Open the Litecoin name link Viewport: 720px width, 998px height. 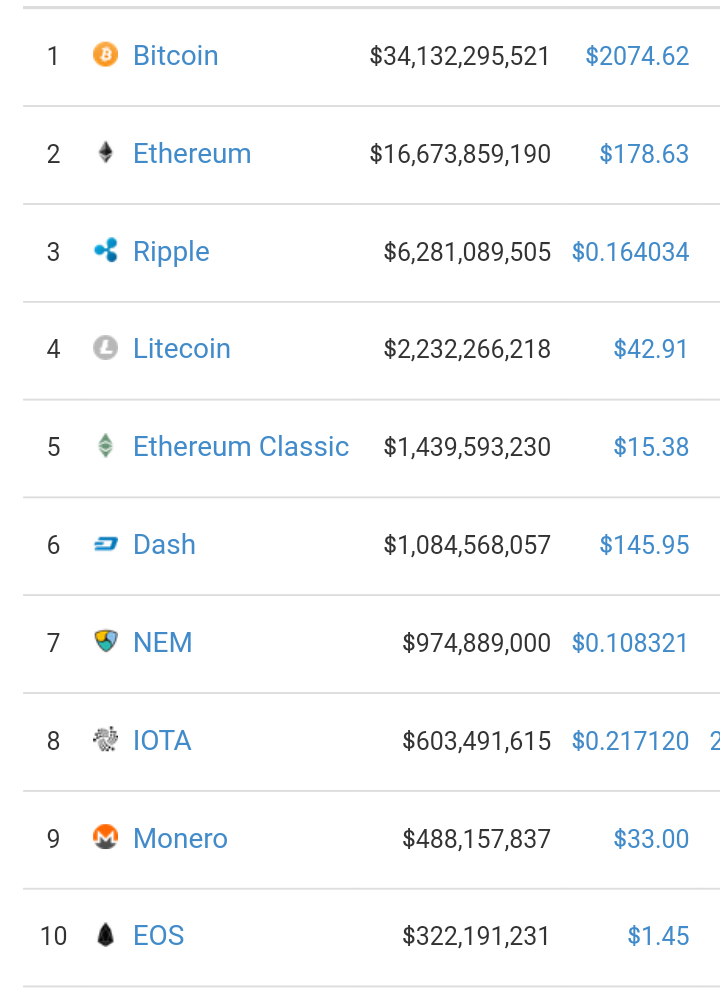(181, 349)
